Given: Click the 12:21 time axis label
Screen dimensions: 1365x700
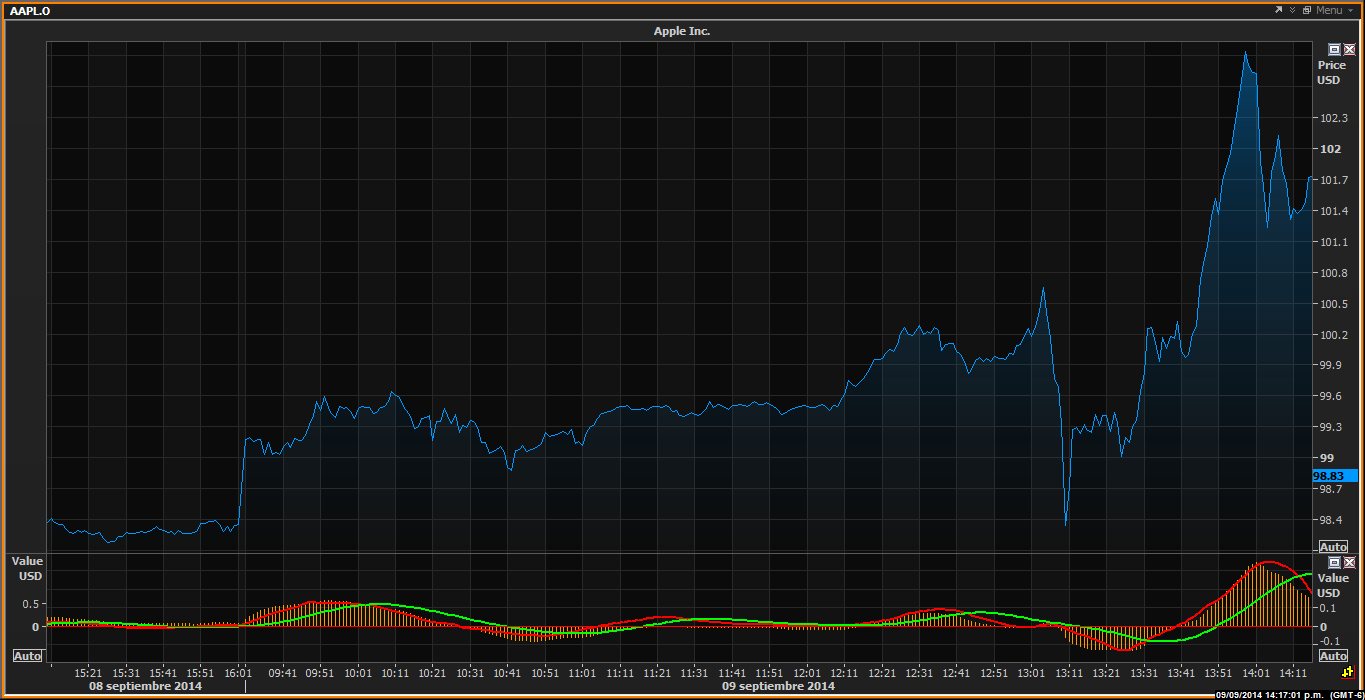Looking at the screenshot, I should (882, 673).
